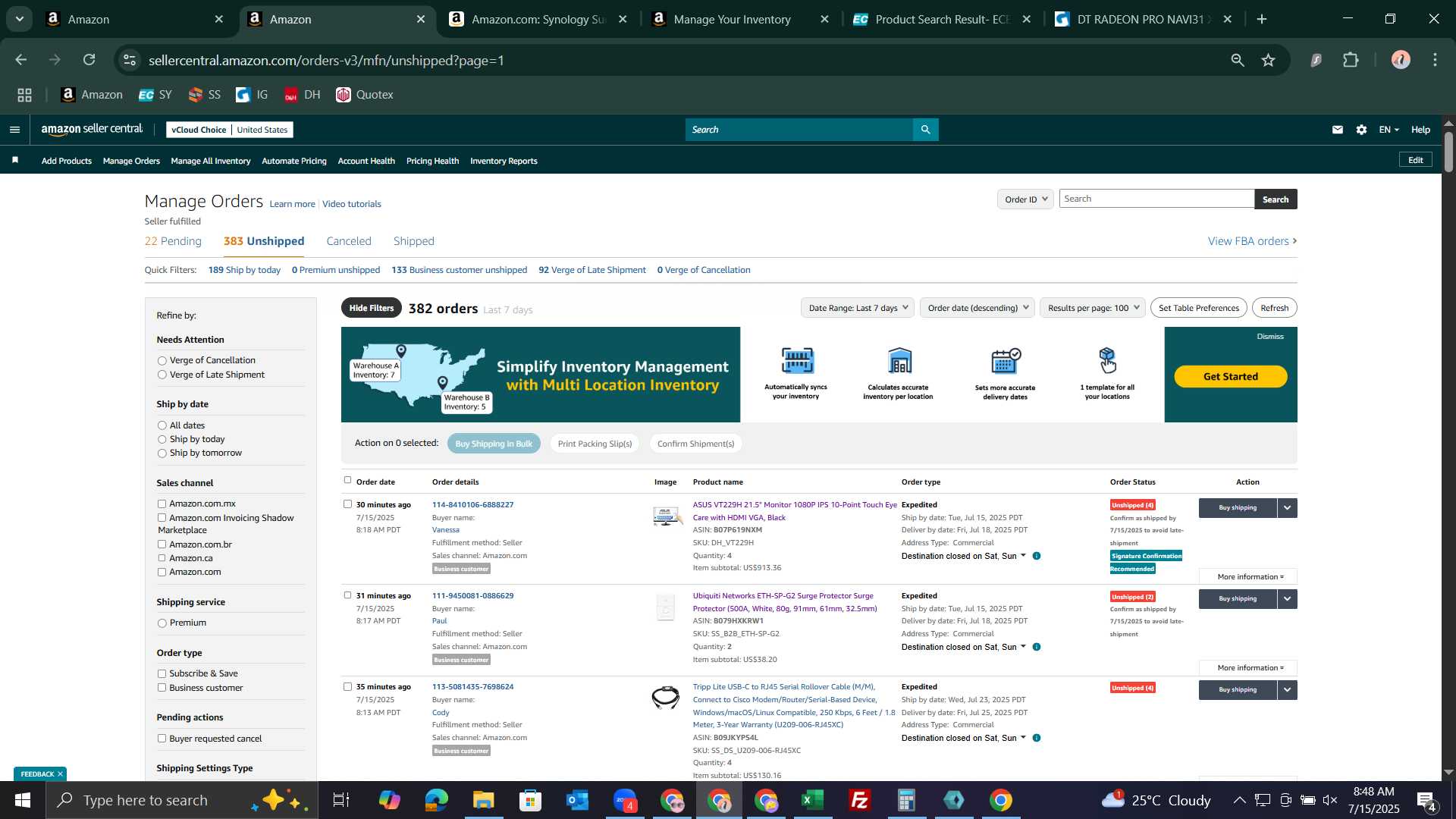Open Account Health menu item
The height and width of the screenshot is (819, 1456).
click(366, 161)
